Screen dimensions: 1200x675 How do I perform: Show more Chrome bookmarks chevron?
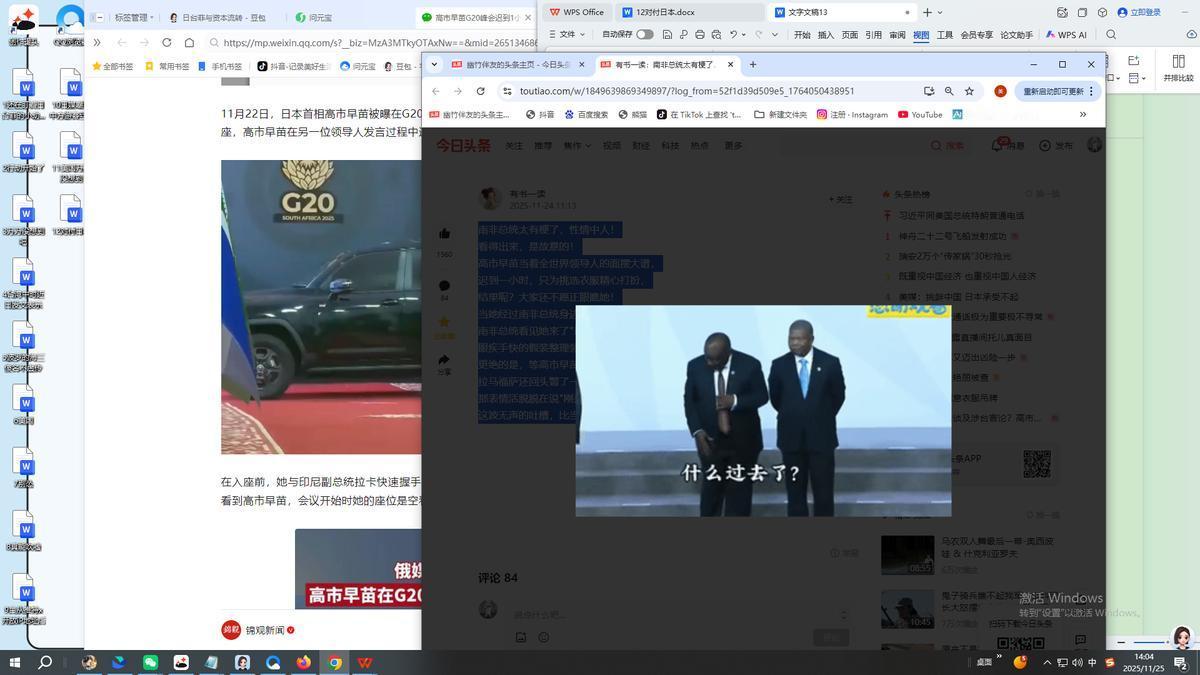coord(1082,115)
